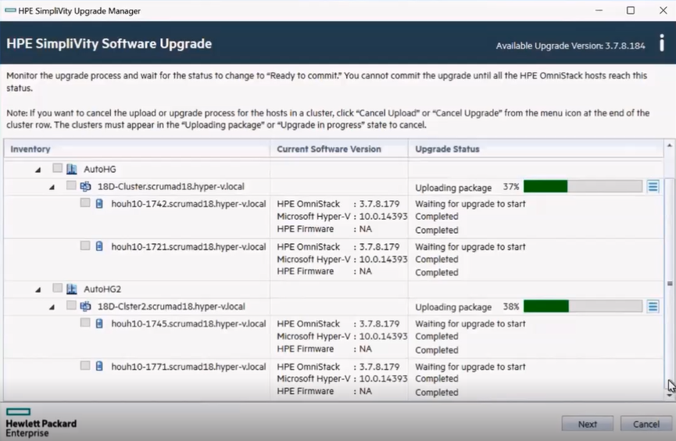Select AutoHG tree item label

tap(100, 169)
